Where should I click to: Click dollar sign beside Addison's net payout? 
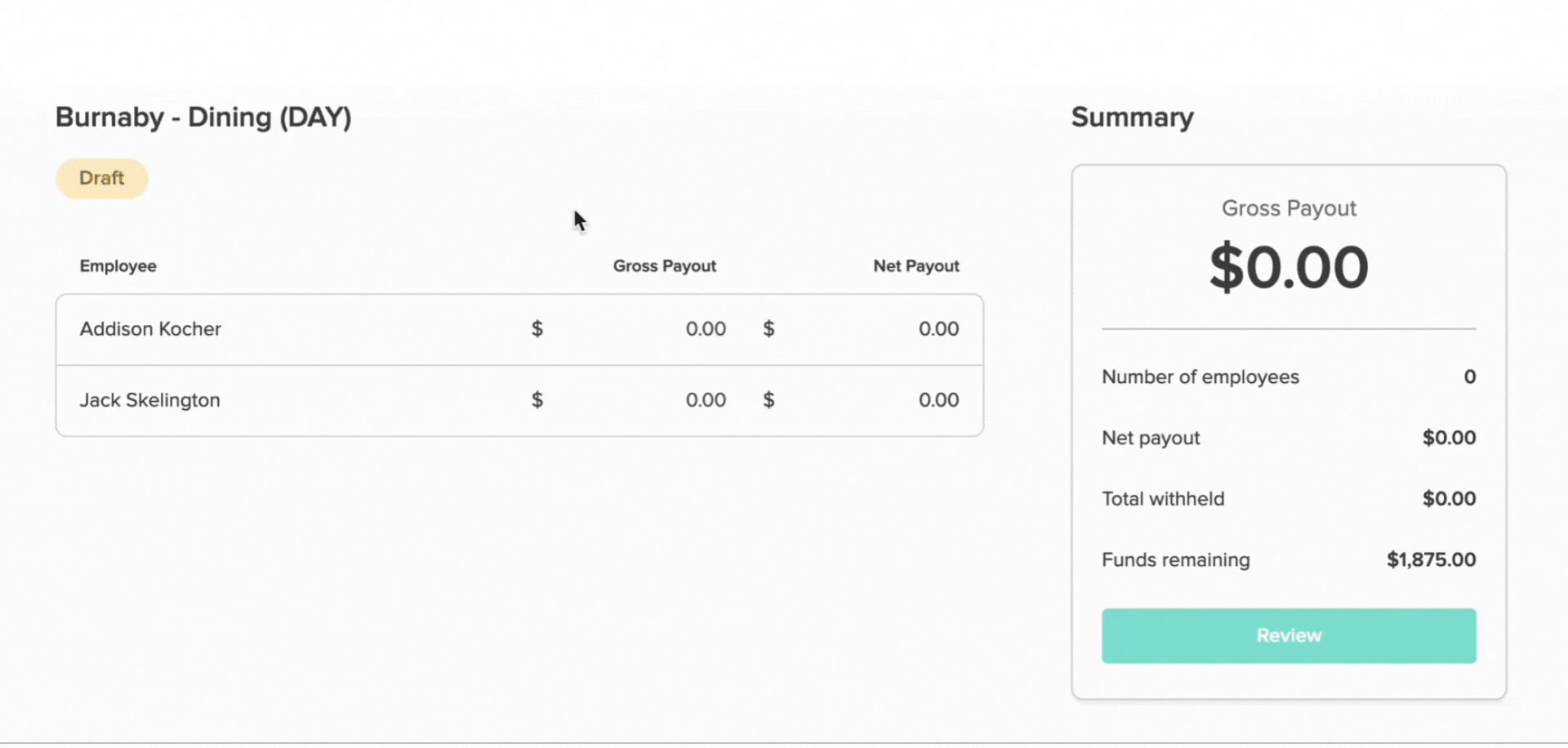point(768,329)
